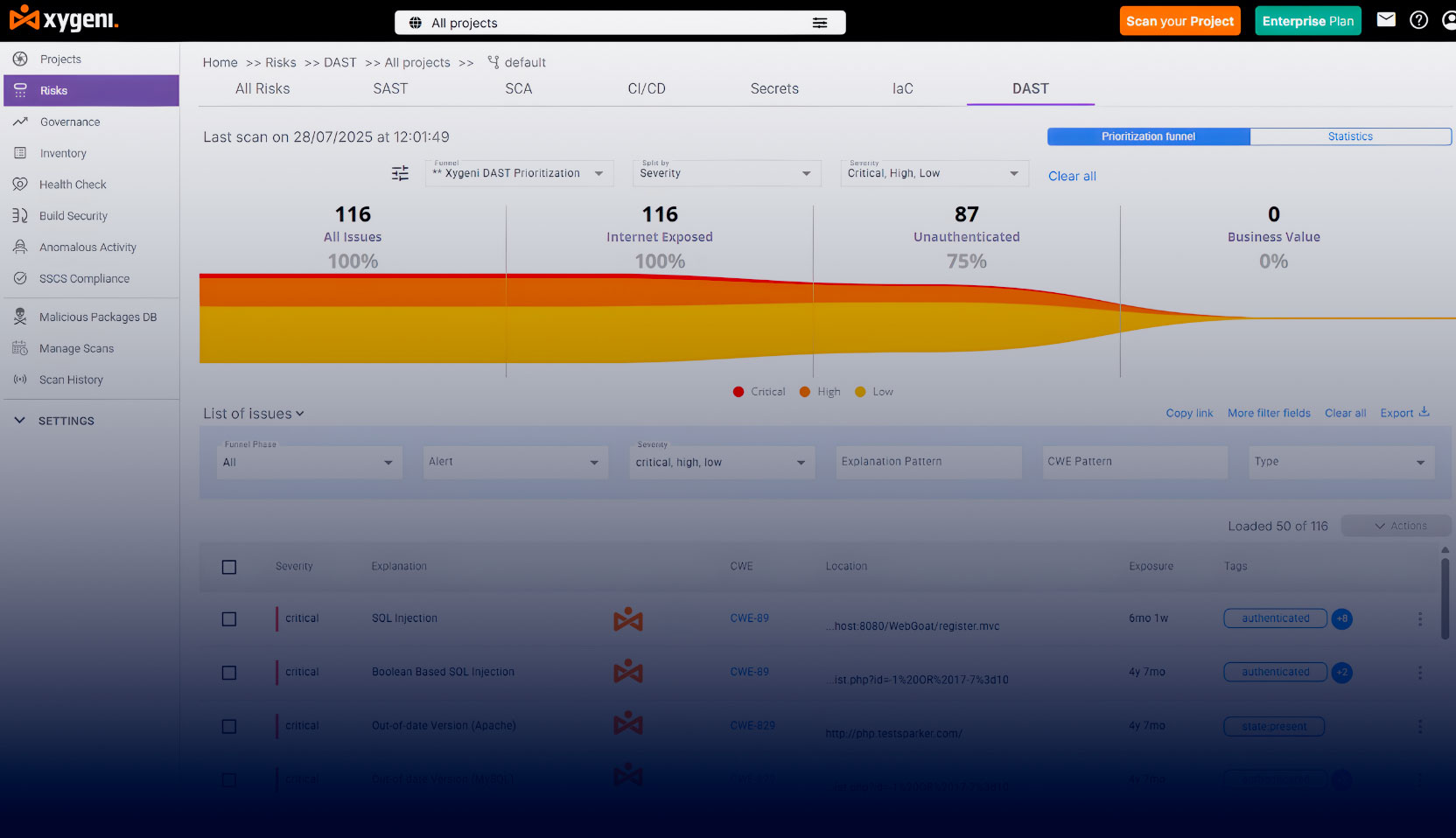Click the Build Security sidebar icon
1456x838 pixels.
20,215
